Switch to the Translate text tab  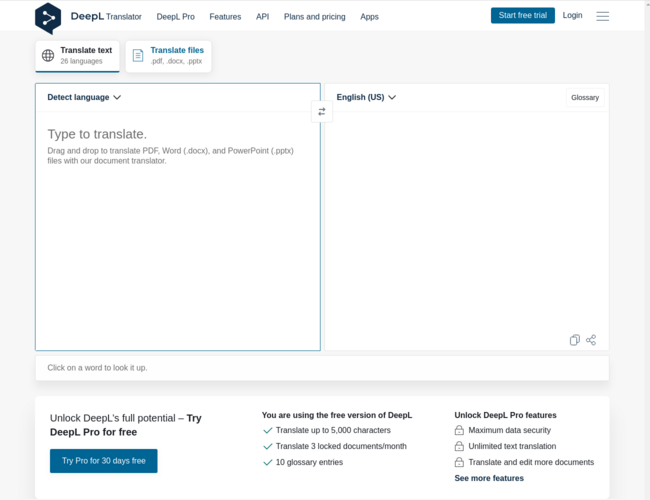tap(78, 56)
